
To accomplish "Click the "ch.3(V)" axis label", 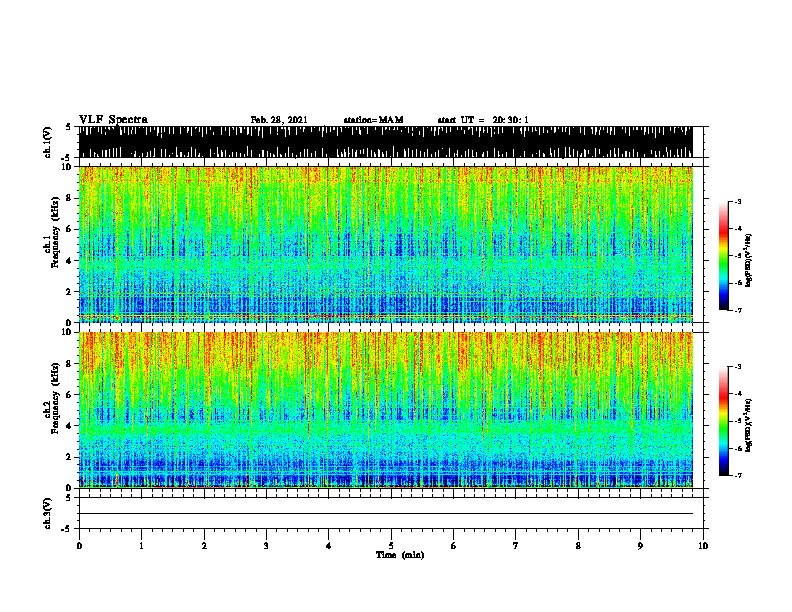I will (x=47, y=513).
